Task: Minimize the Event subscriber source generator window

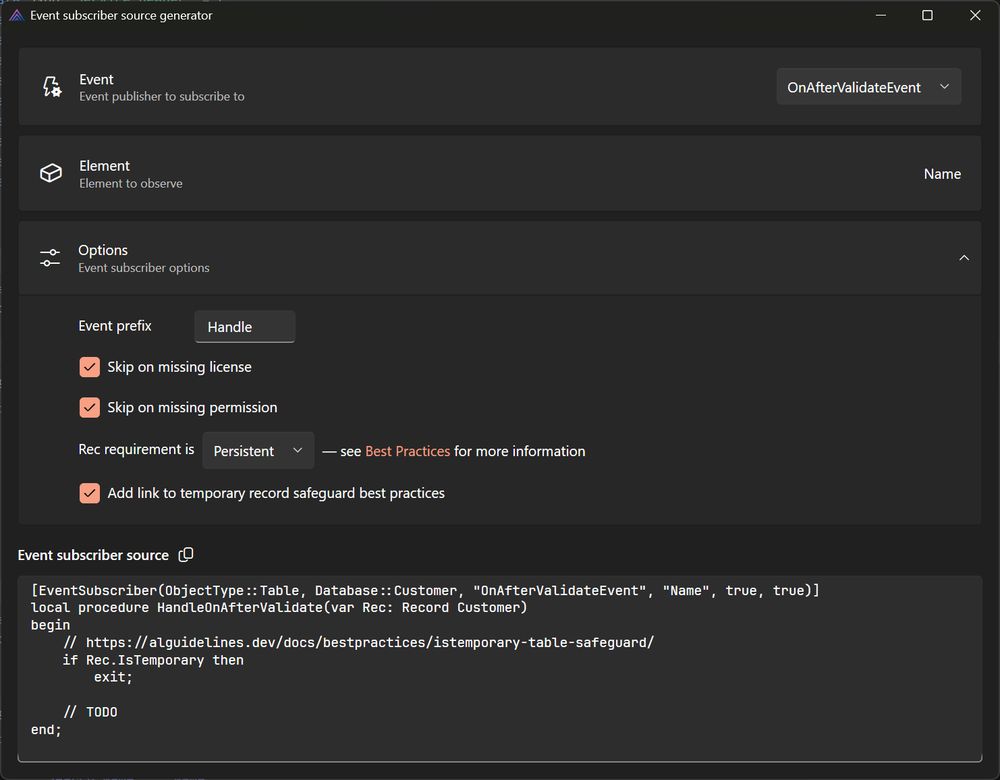Action: click(x=881, y=15)
